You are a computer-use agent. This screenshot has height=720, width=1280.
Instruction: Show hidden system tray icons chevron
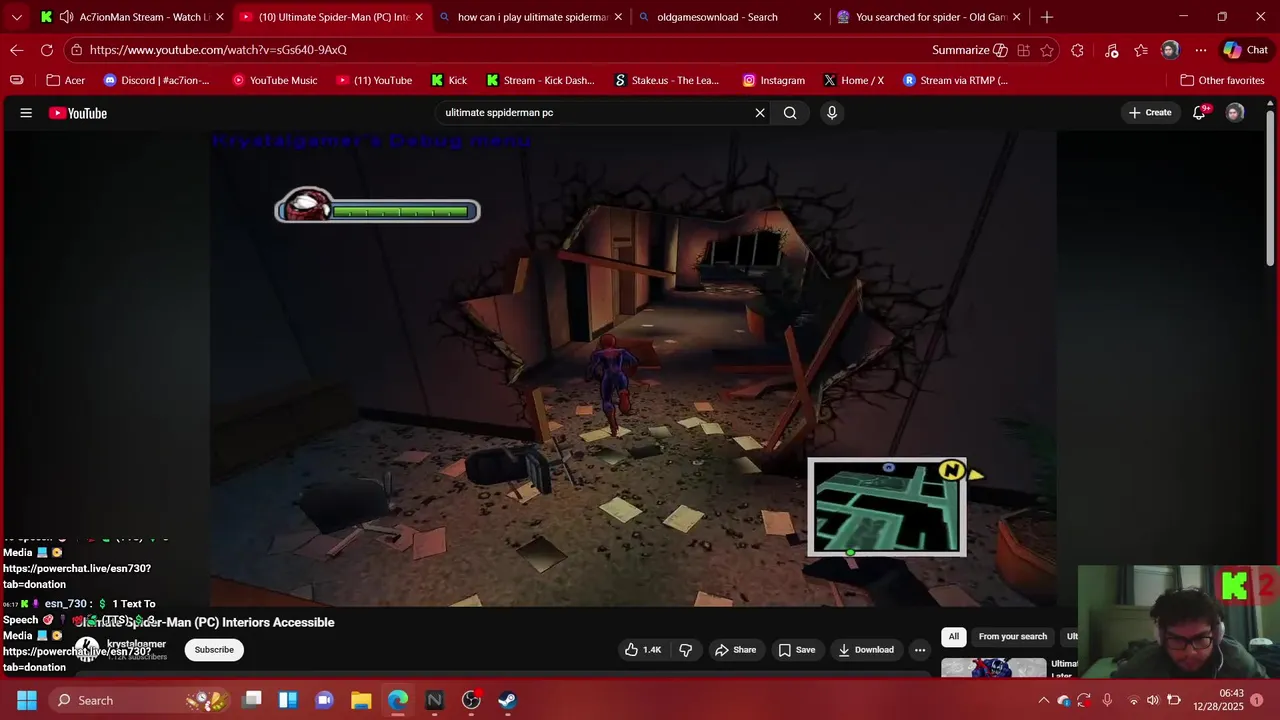tap(1043, 700)
